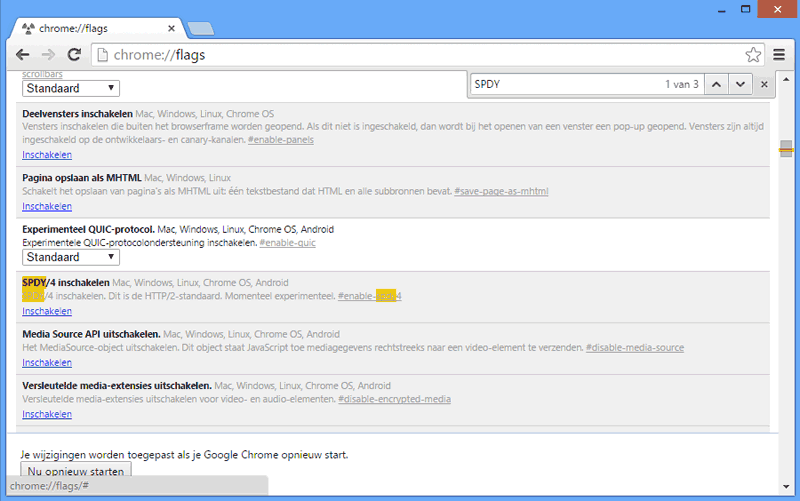Click Inschakelen under SPDY/4 inschakelen
The height and width of the screenshot is (501, 800).
pyautogui.click(x=47, y=311)
